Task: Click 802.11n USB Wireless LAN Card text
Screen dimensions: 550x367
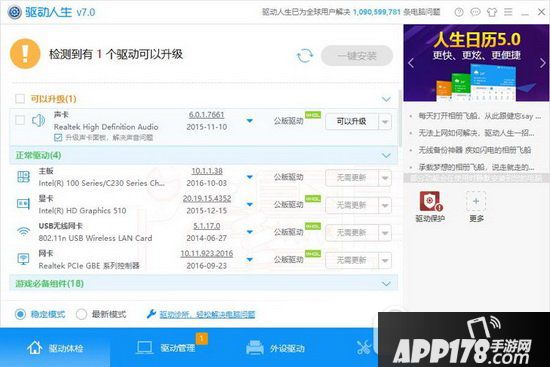Action: click(x=95, y=238)
